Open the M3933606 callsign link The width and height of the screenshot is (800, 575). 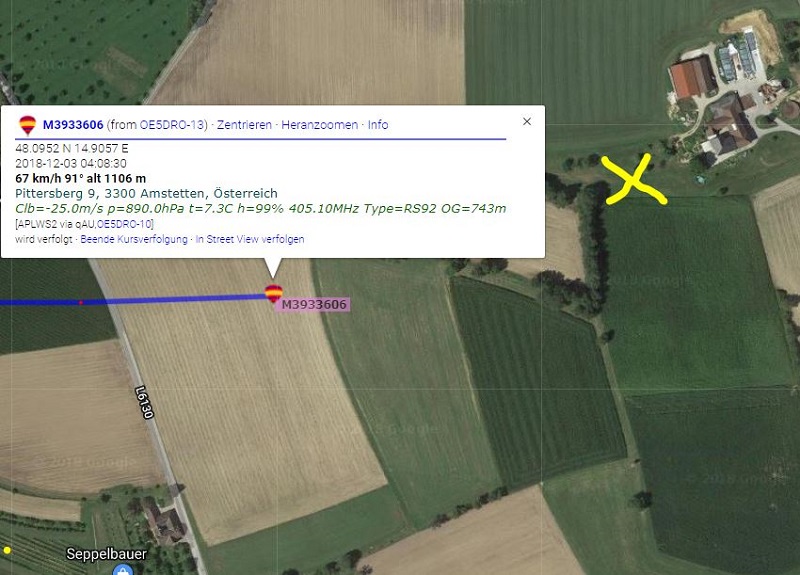[x=73, y=125]
